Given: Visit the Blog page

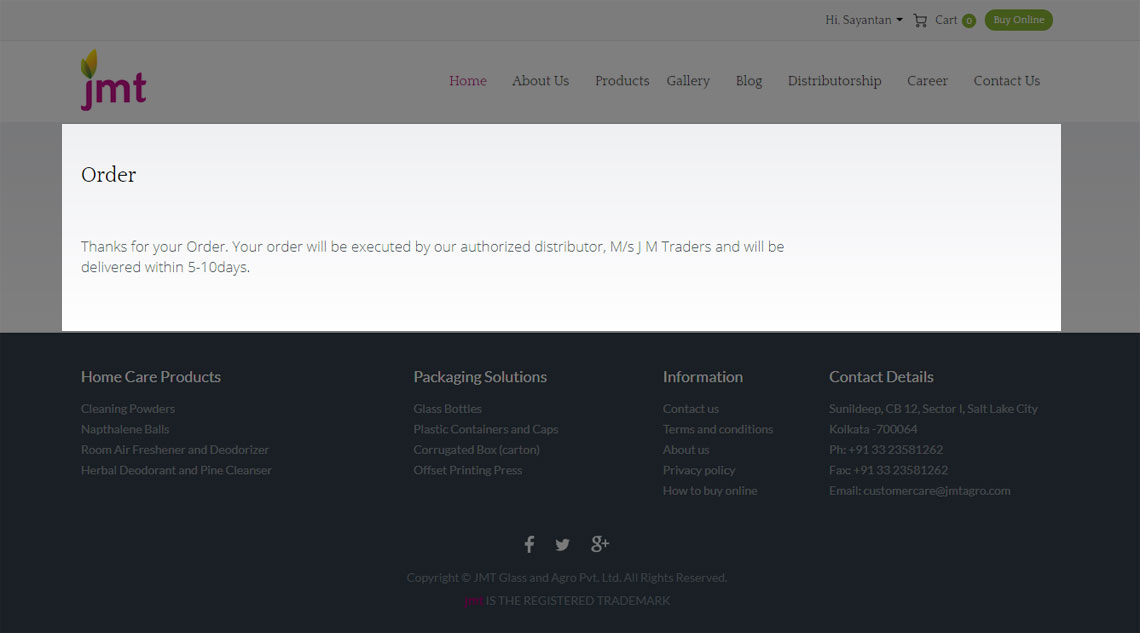Looking at the screenshot, I should 749,81.
